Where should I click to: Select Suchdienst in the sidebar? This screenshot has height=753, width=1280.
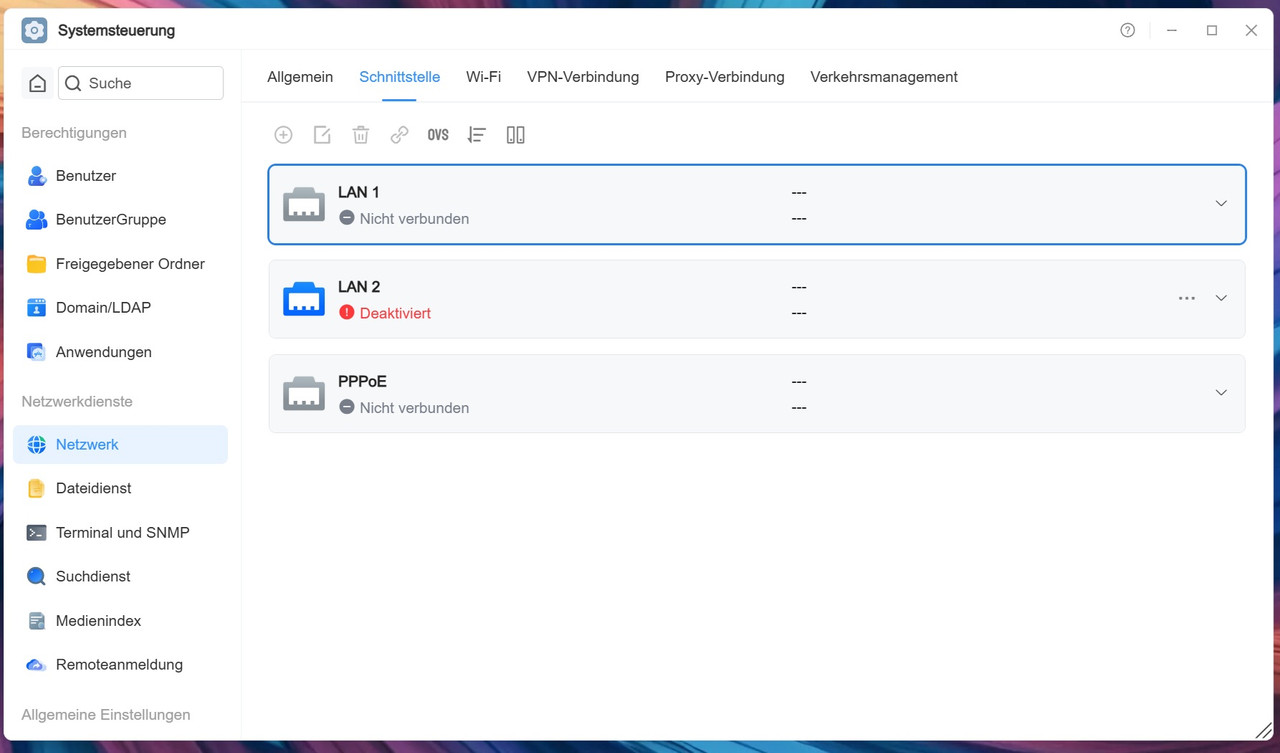121,577
